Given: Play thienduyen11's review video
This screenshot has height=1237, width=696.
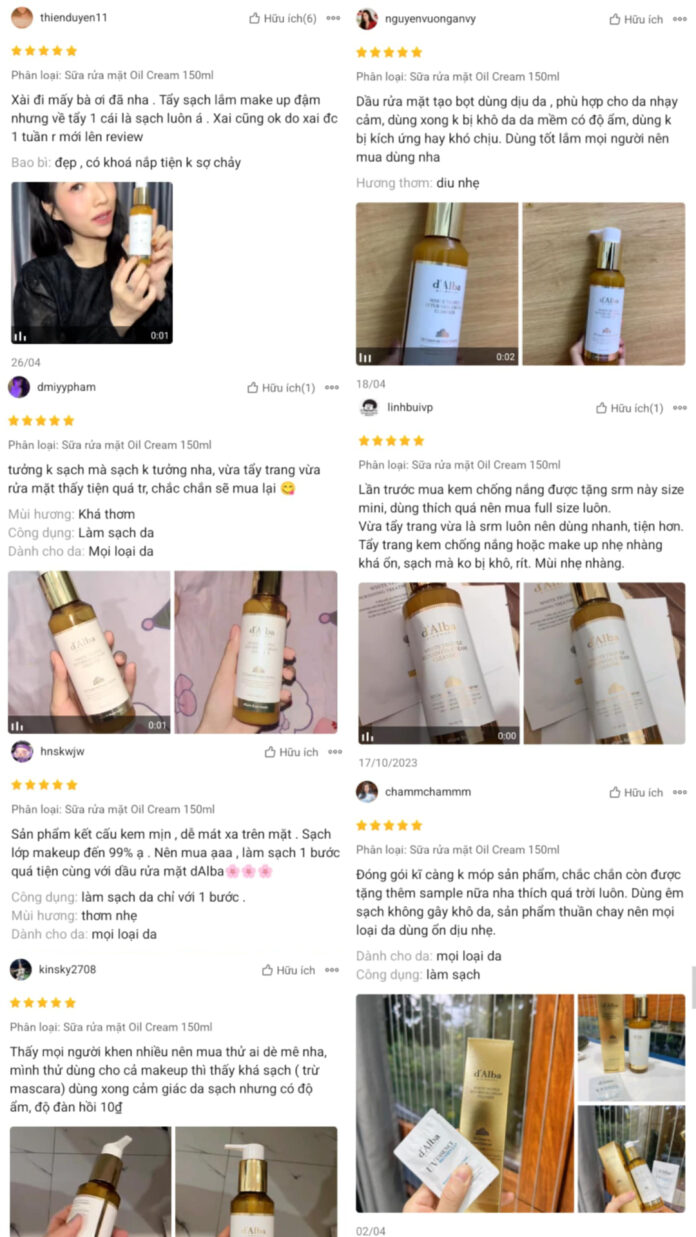Looking at the screenshot, I should (x=92, y=263).
